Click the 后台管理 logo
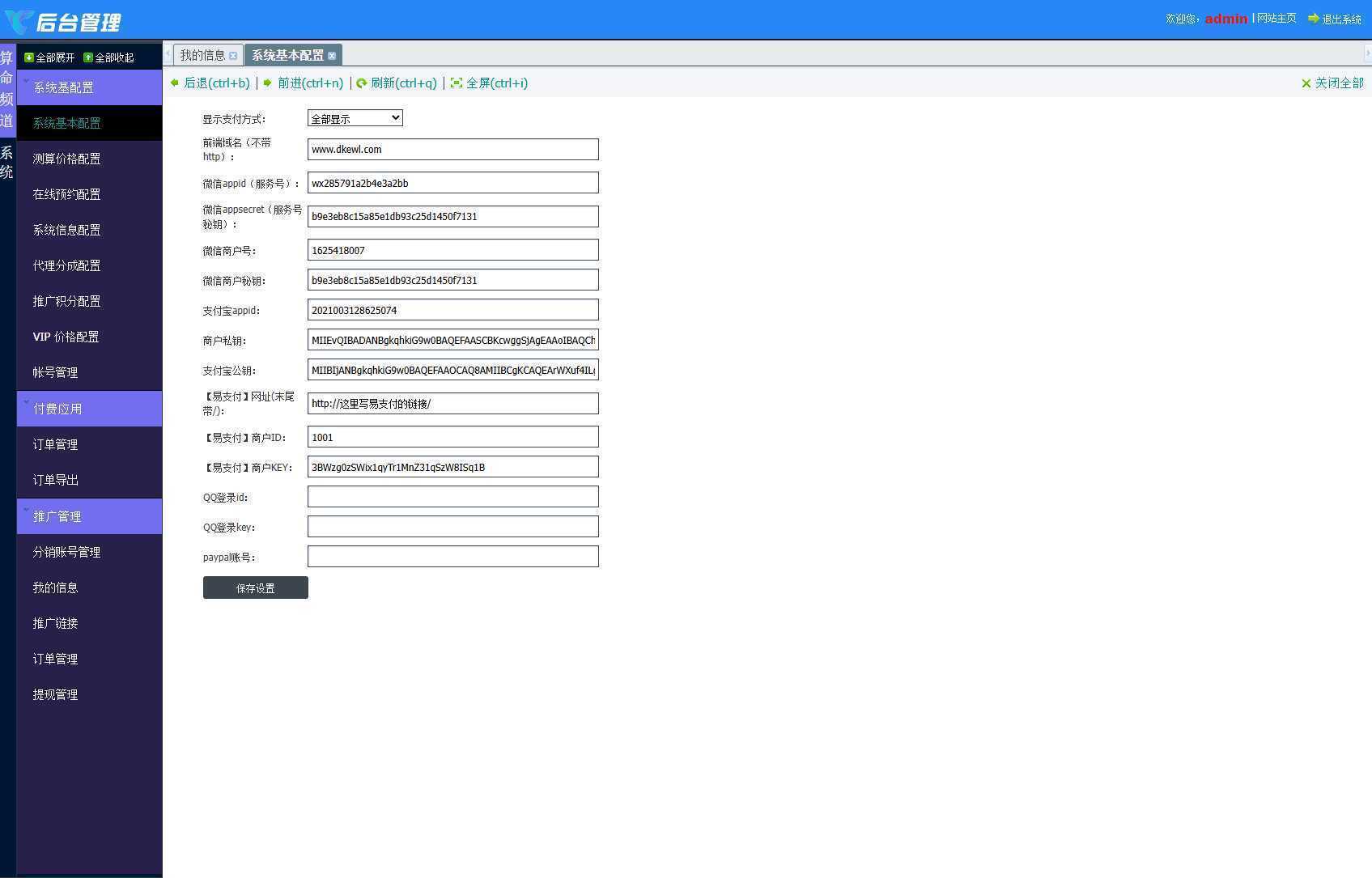 (63, 21)
